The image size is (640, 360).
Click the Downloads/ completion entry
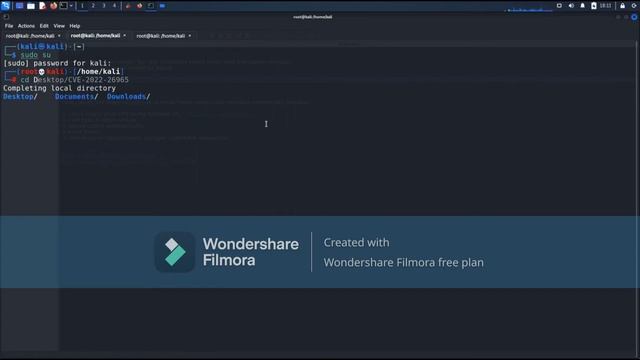(x=129, y=97)
